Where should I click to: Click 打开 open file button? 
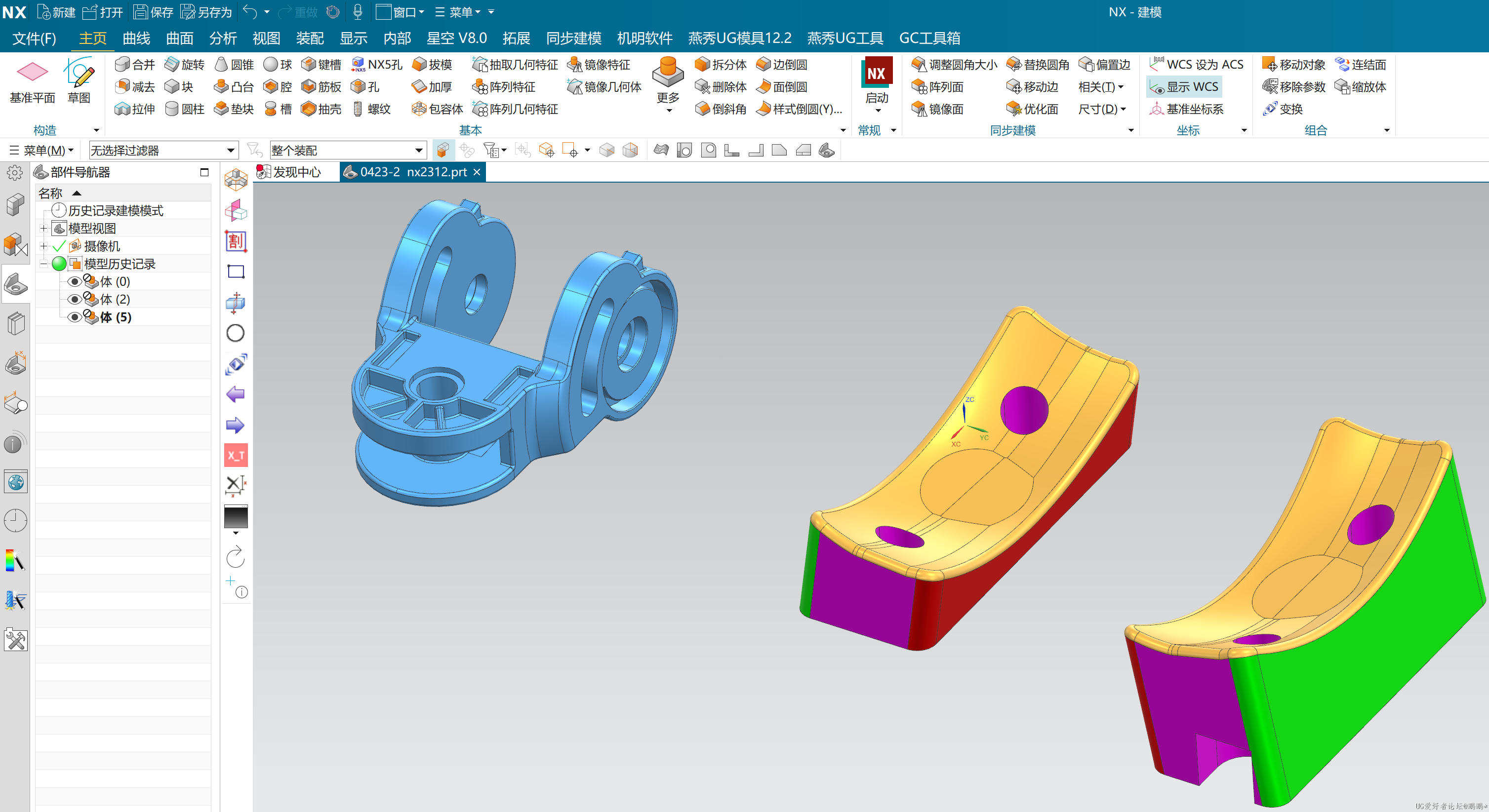point(103,11)
